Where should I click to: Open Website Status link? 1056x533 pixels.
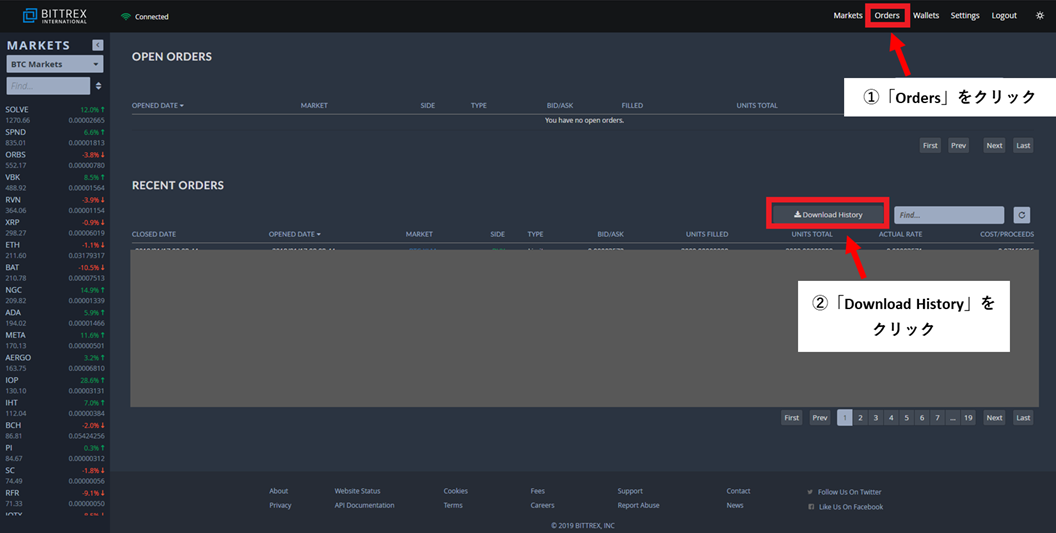pos(357,491)
